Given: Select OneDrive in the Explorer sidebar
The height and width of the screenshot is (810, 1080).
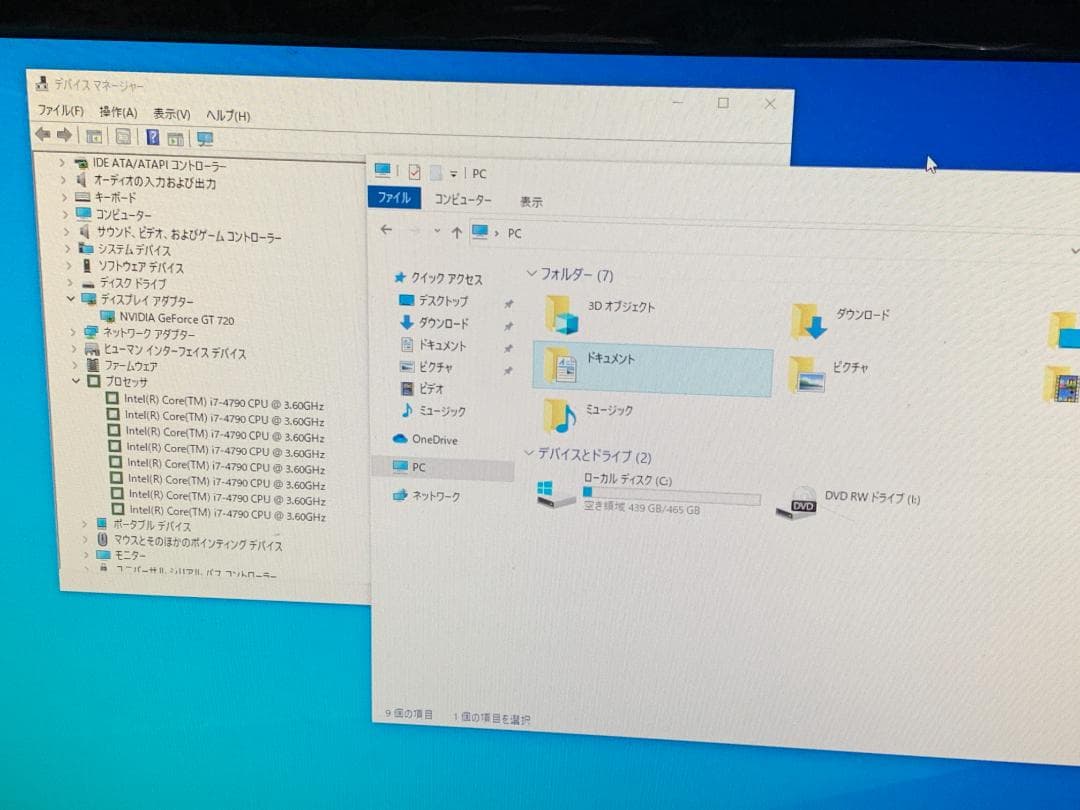Looking at the screenshot, I should (436, 440).
